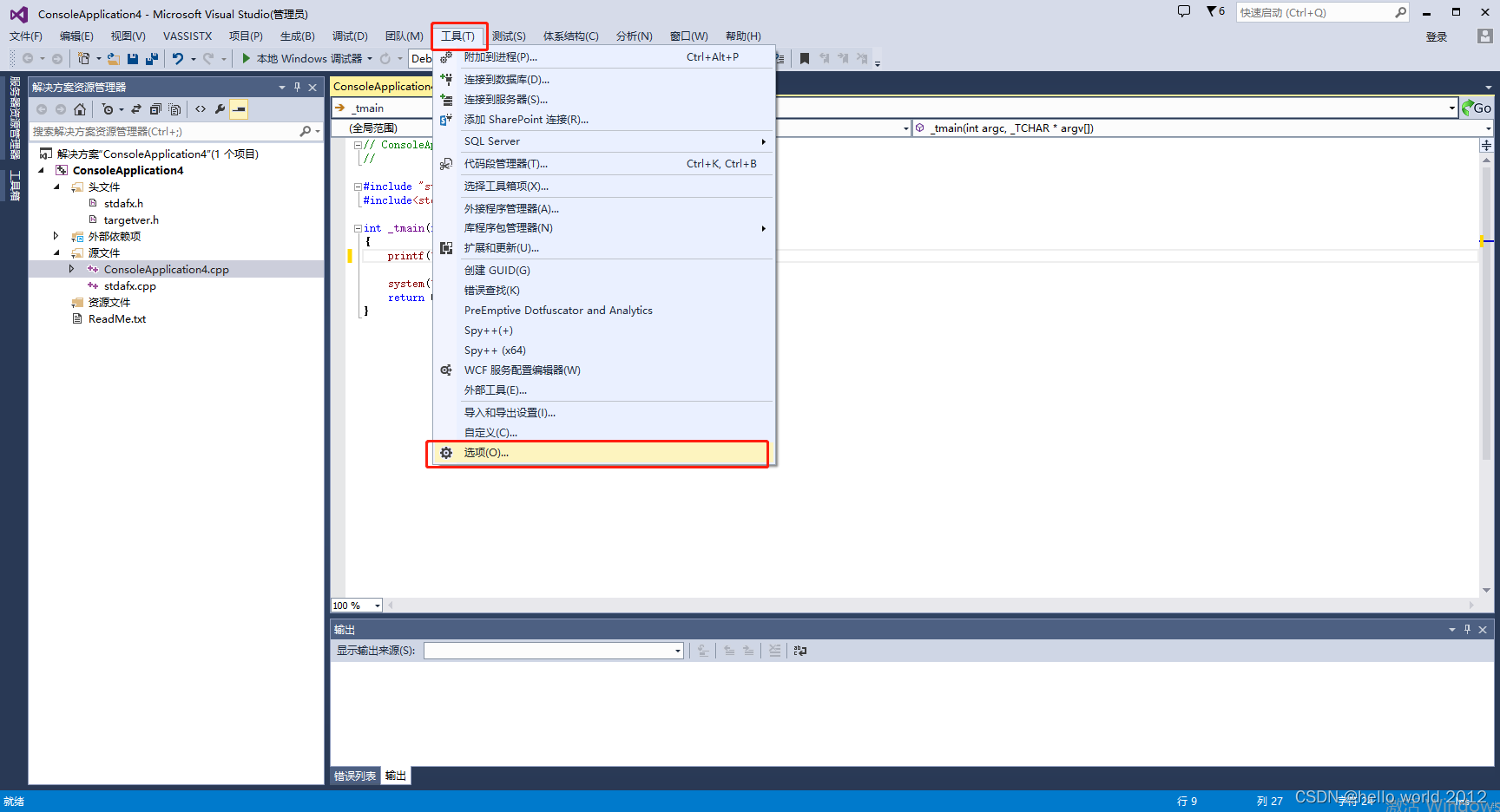Expand the 外部依赖项 node
Screen dimensions: 1500x812
[56, 236]
